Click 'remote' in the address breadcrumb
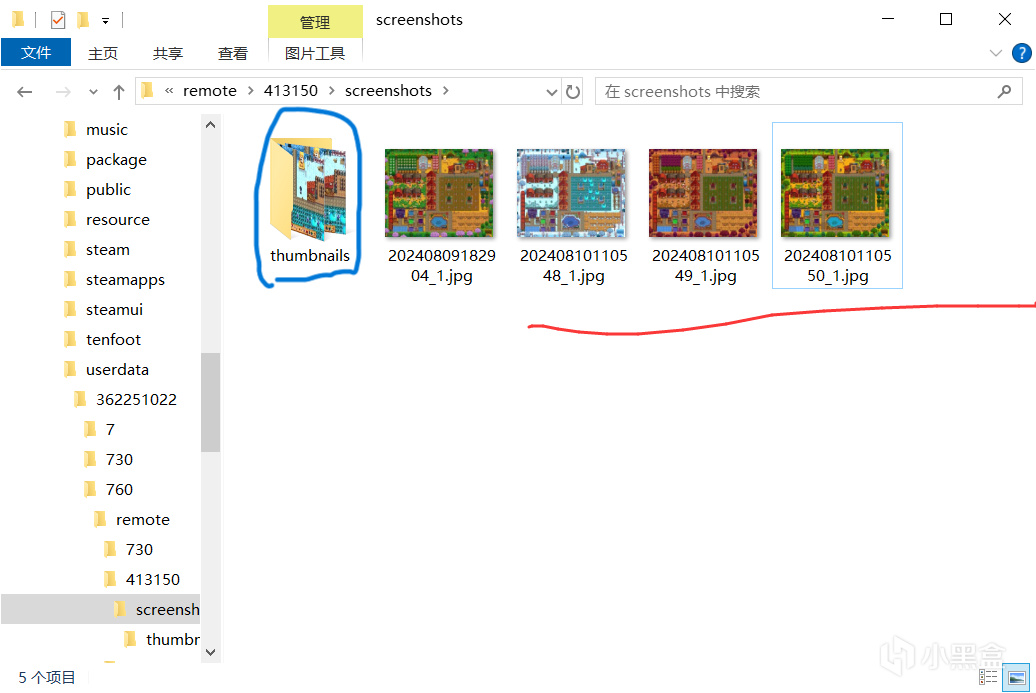This screenshot has height=693, width=1036. coord(209,91)
